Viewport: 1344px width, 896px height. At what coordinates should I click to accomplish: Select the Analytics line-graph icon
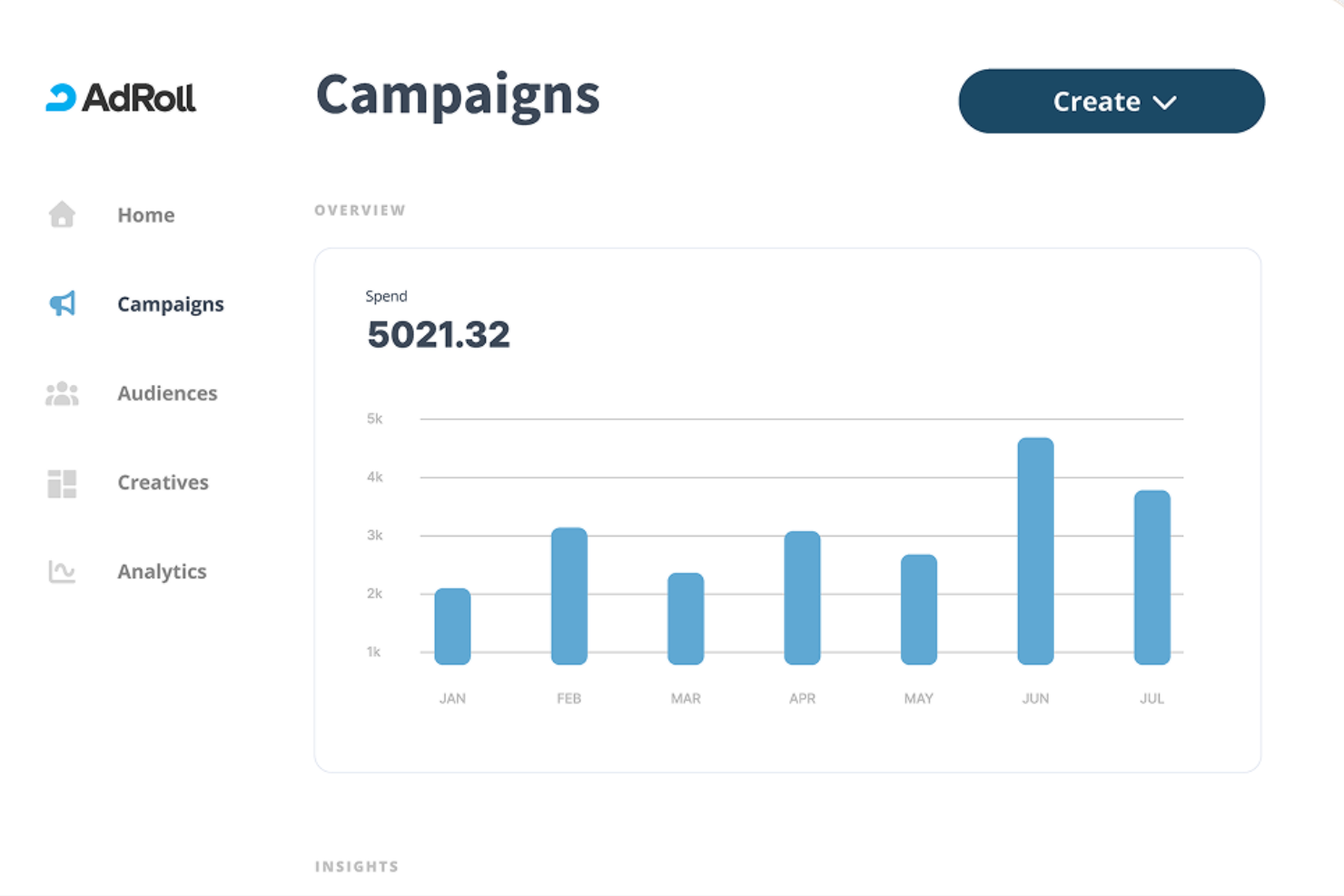coord(61,571)
